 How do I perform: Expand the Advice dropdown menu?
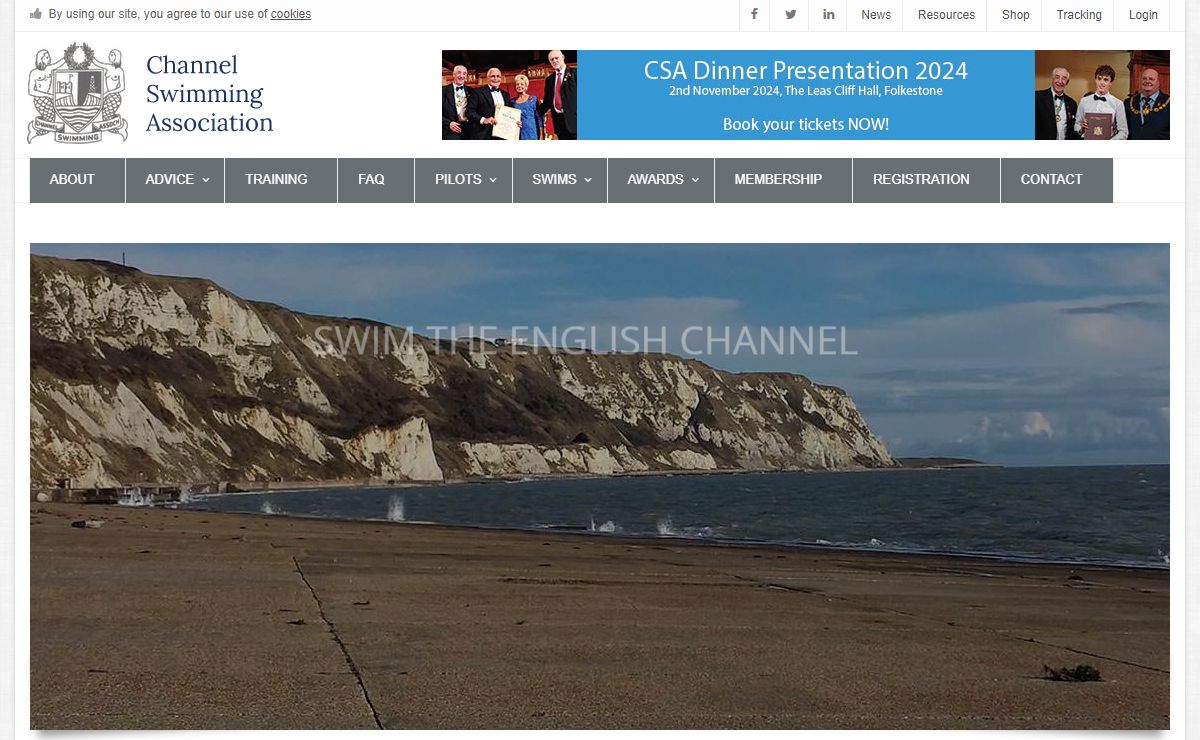176,180
